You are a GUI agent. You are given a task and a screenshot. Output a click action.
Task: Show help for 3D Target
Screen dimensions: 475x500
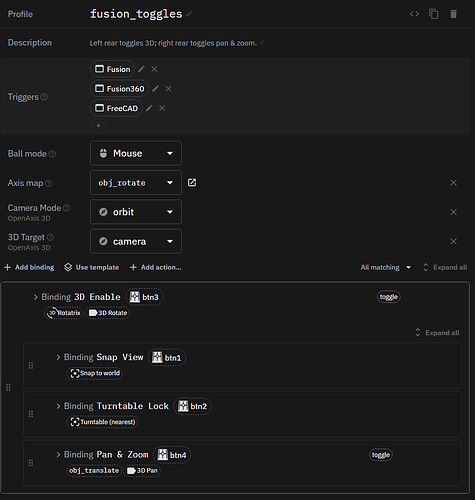[50, 237]
